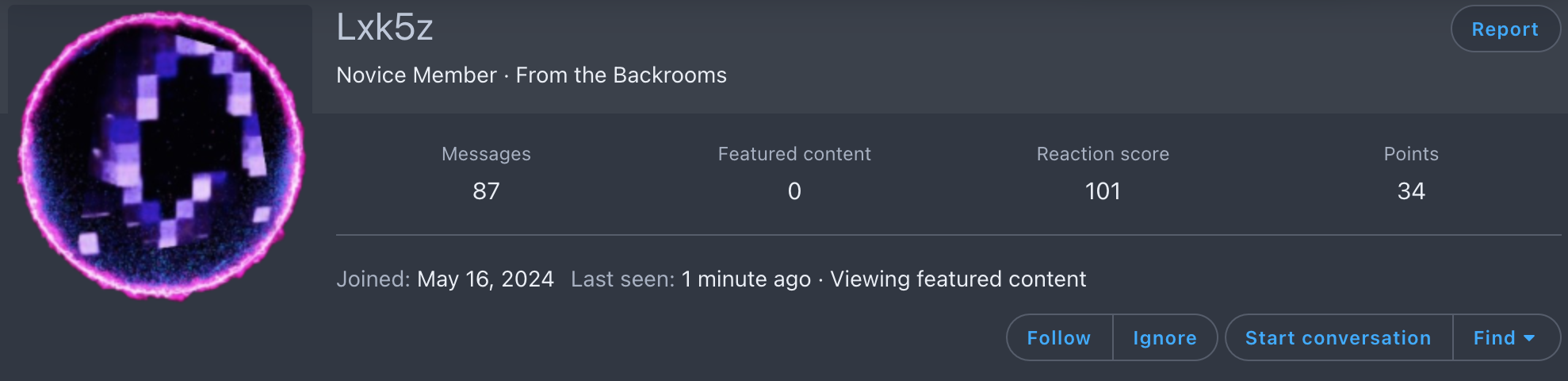Viewport: 1568px width, 381px height.
Task: Start conversation with Lxk5z
Action: (x=1339, y=338)
